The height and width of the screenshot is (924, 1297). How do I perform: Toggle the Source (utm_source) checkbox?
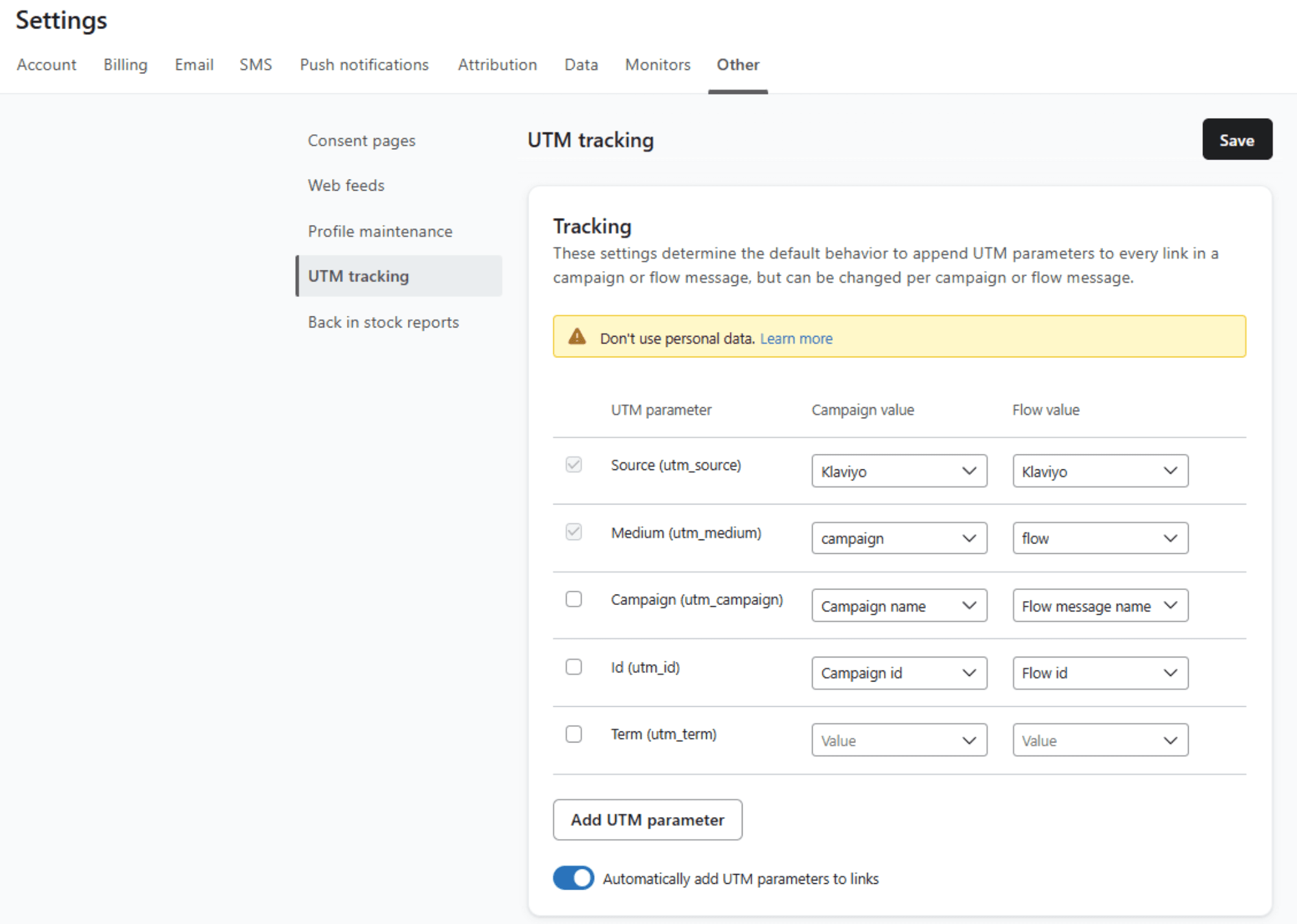573,465
